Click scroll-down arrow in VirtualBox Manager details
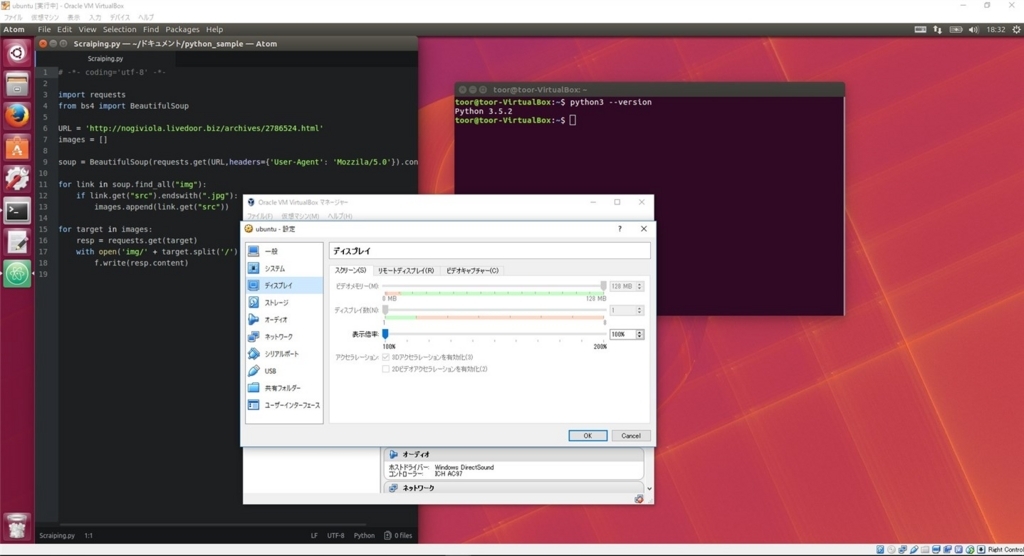Viewport: 1024px width, 556px height. coord(648,488)
